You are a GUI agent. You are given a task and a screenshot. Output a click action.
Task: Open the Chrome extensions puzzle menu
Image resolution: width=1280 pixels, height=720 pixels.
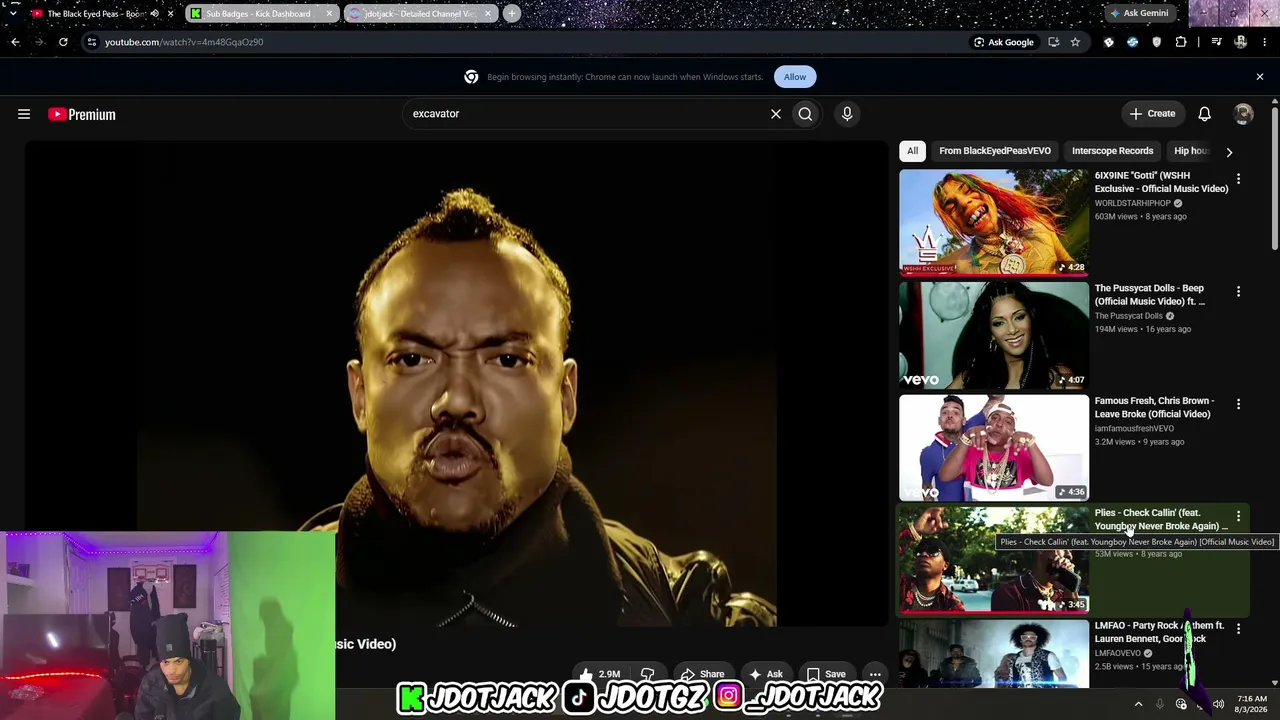click(x=1181, y=42)
